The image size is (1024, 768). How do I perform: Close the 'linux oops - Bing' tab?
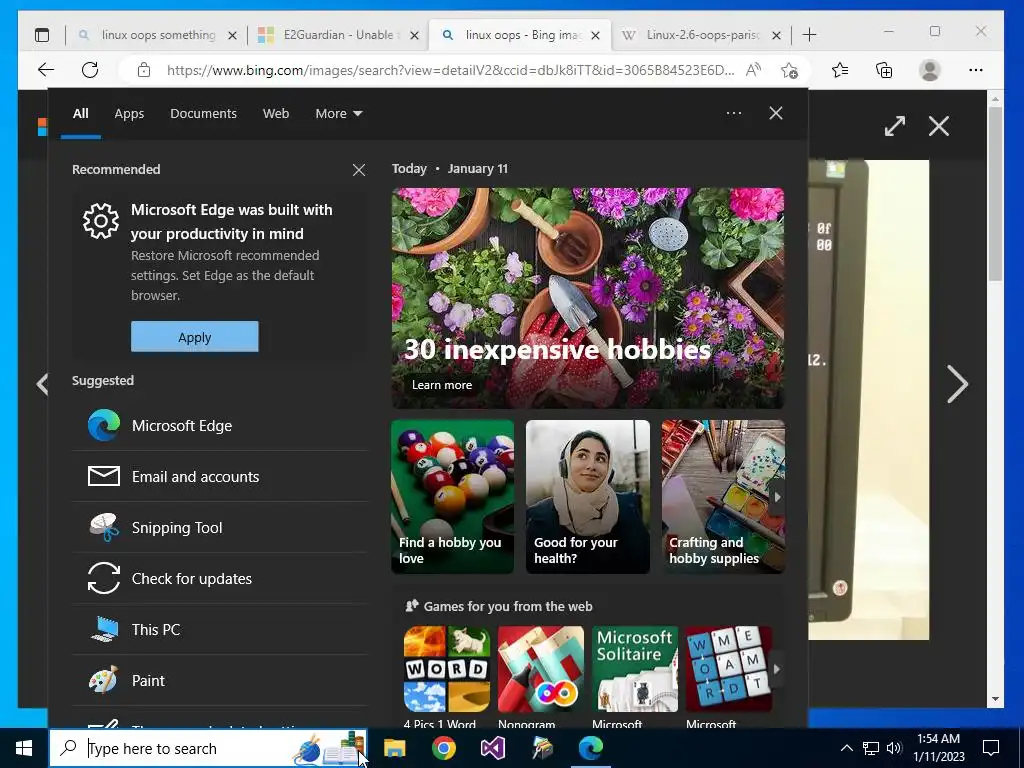point(595,35)
